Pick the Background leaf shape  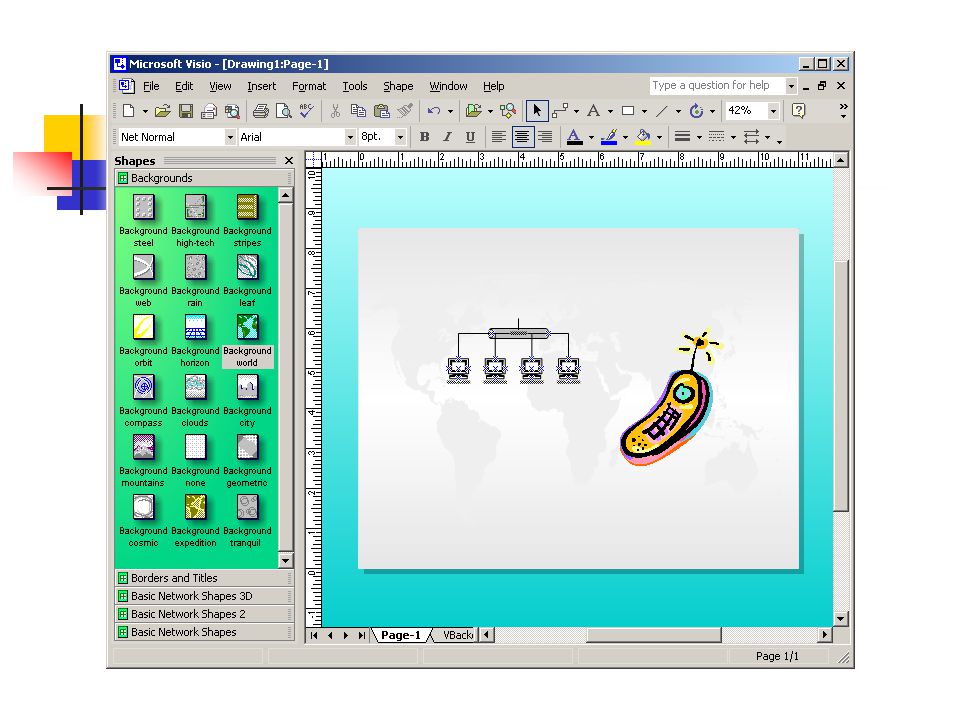click(x=247, y=280)
